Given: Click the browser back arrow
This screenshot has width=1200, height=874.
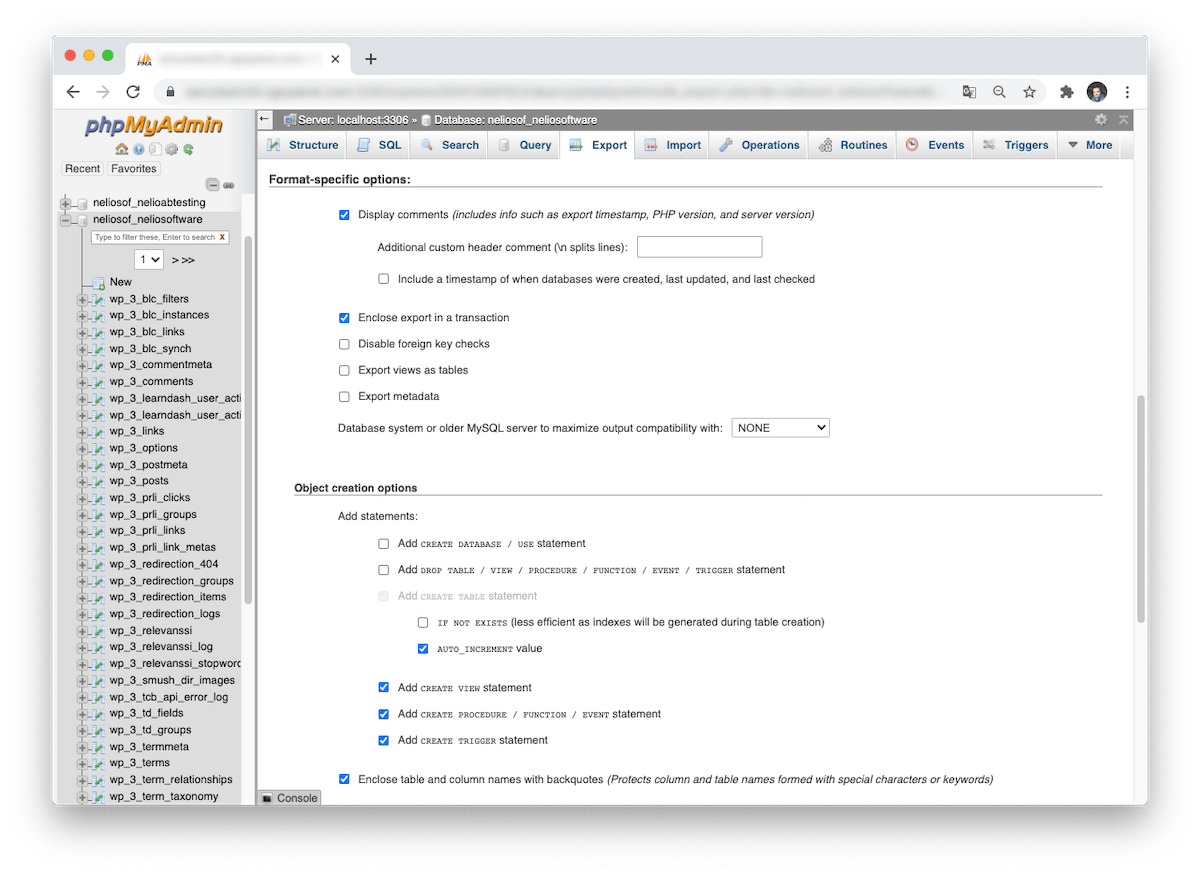Looking at the screenshot, I should pyautogui.click(x=73, y=92).
